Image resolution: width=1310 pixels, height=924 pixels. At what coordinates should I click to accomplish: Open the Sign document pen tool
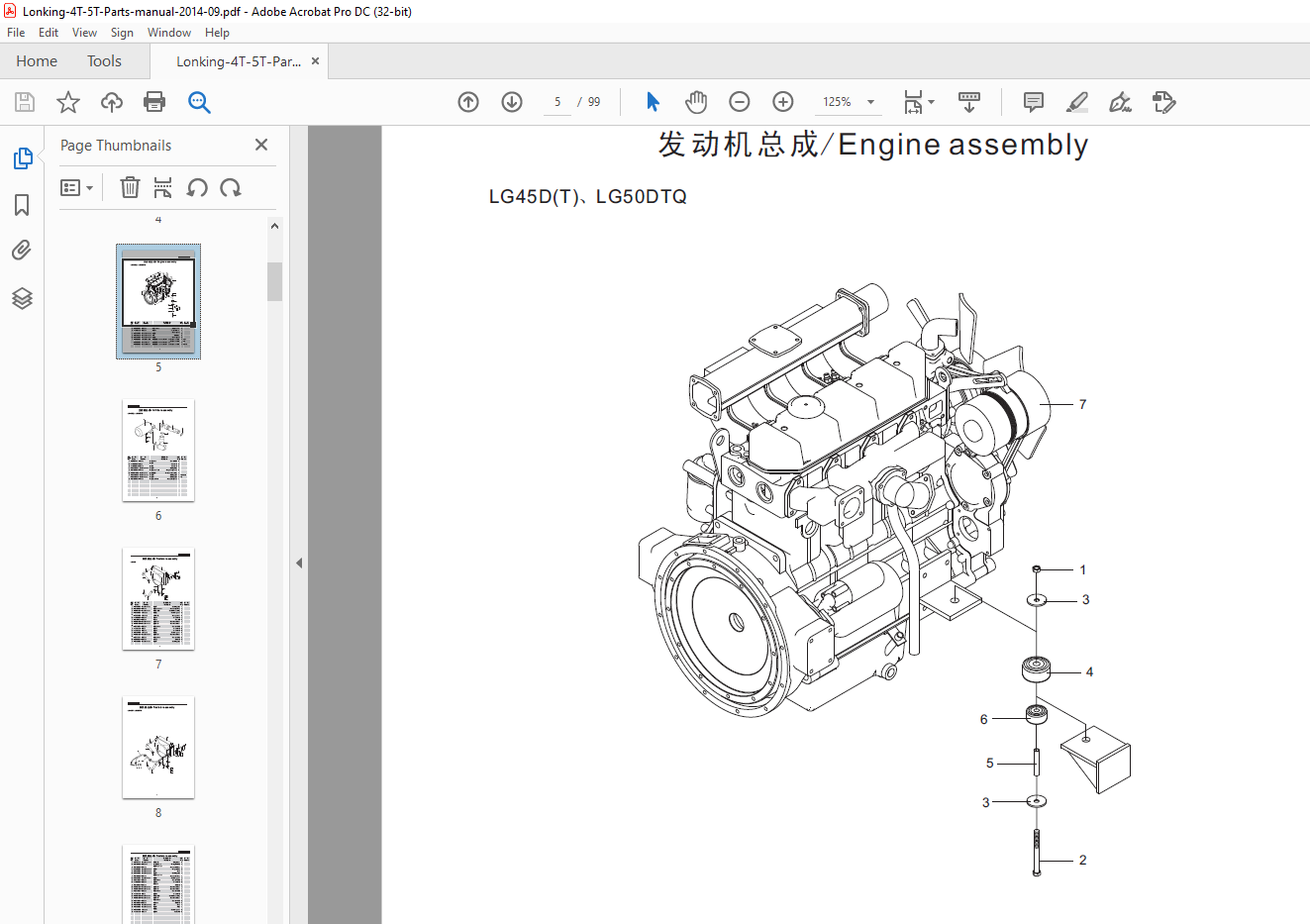1120,102
